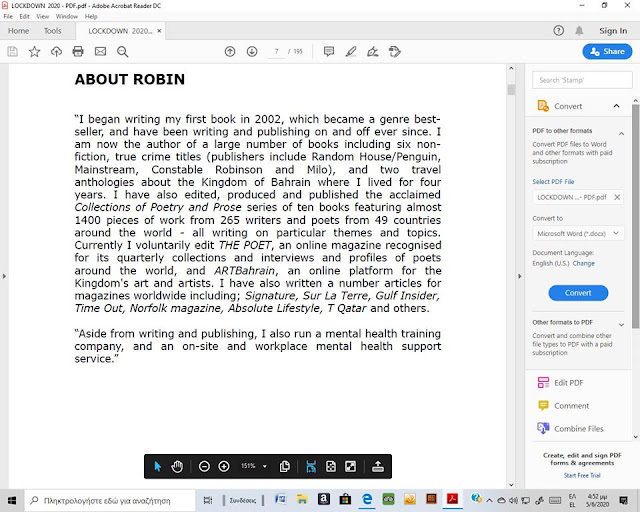640x512 pixels.
Task: Click the Windows taskbar search box
Action: click(x=110, y=500)
